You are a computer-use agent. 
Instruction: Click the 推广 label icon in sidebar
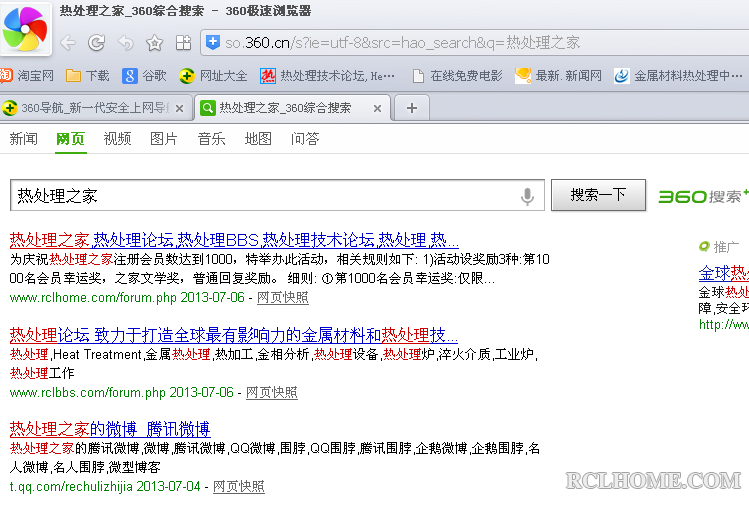704,247
